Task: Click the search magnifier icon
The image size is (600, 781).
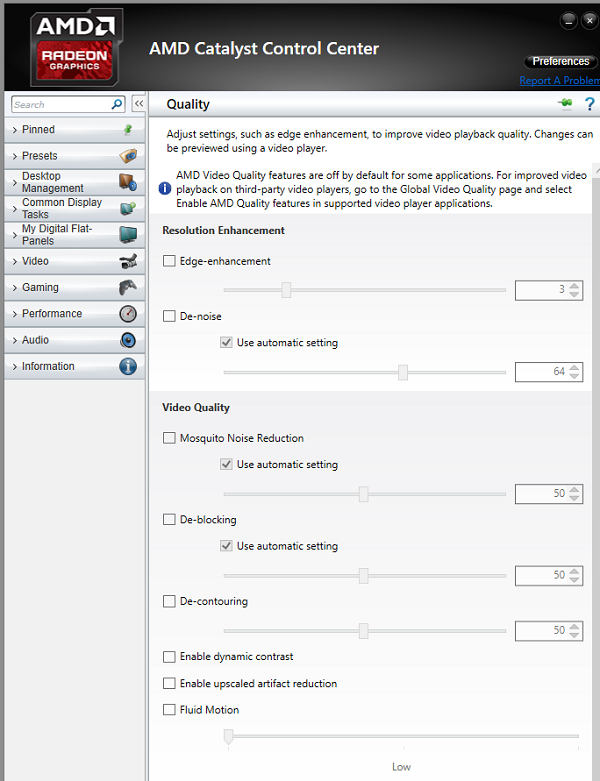Action: [117, 104]
